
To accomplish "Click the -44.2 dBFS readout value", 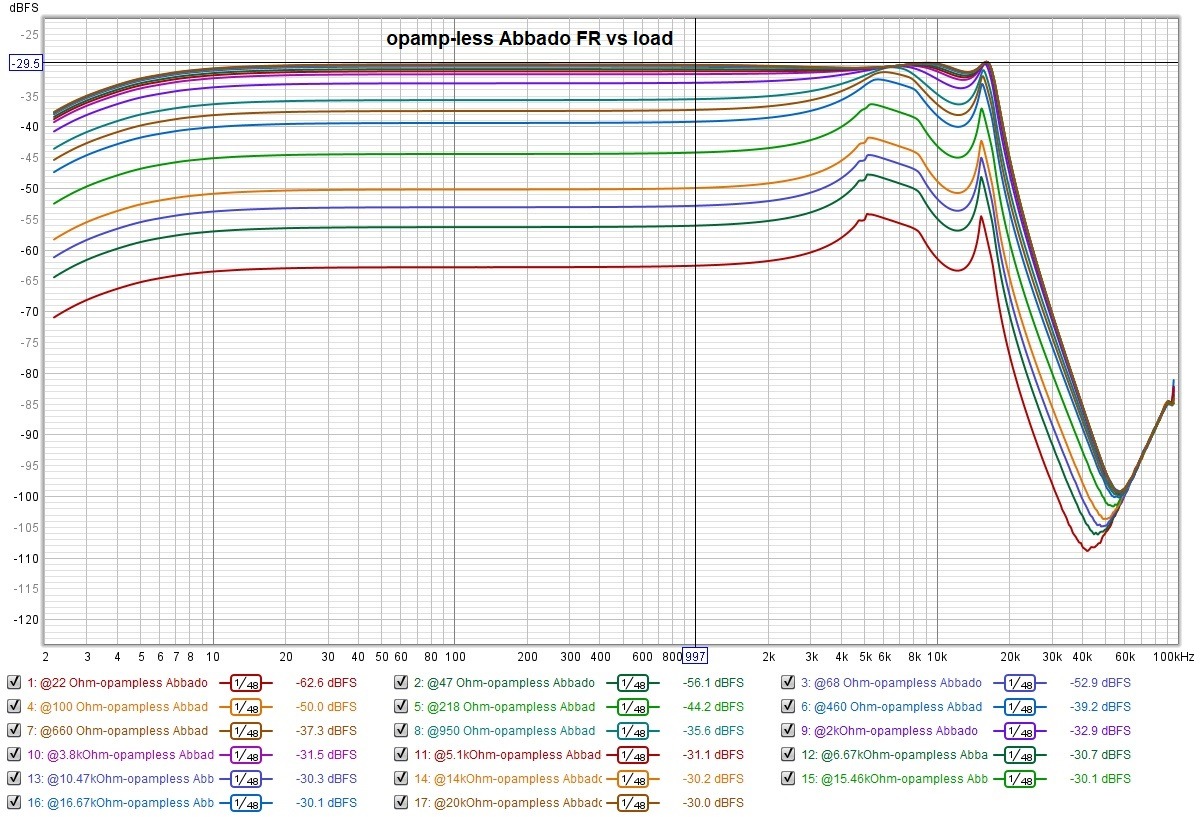I will [713, 708].
